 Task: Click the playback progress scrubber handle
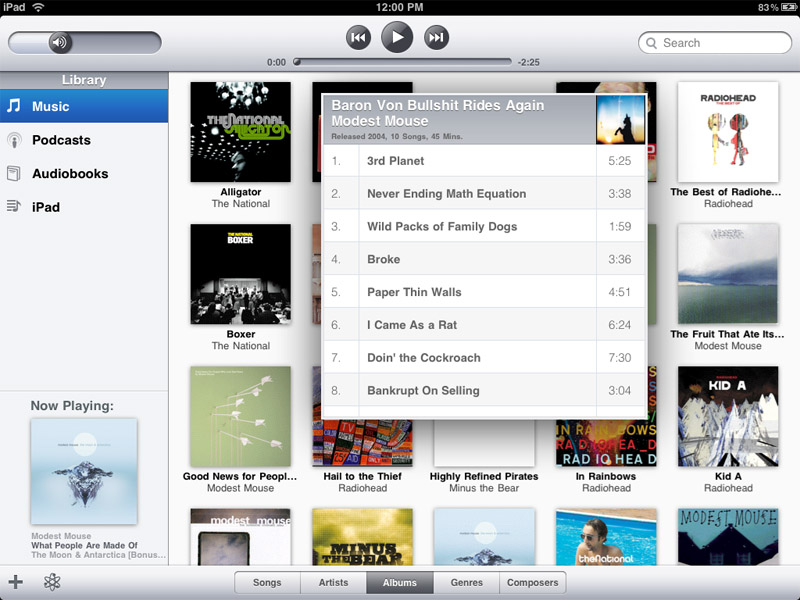(297, 62)
